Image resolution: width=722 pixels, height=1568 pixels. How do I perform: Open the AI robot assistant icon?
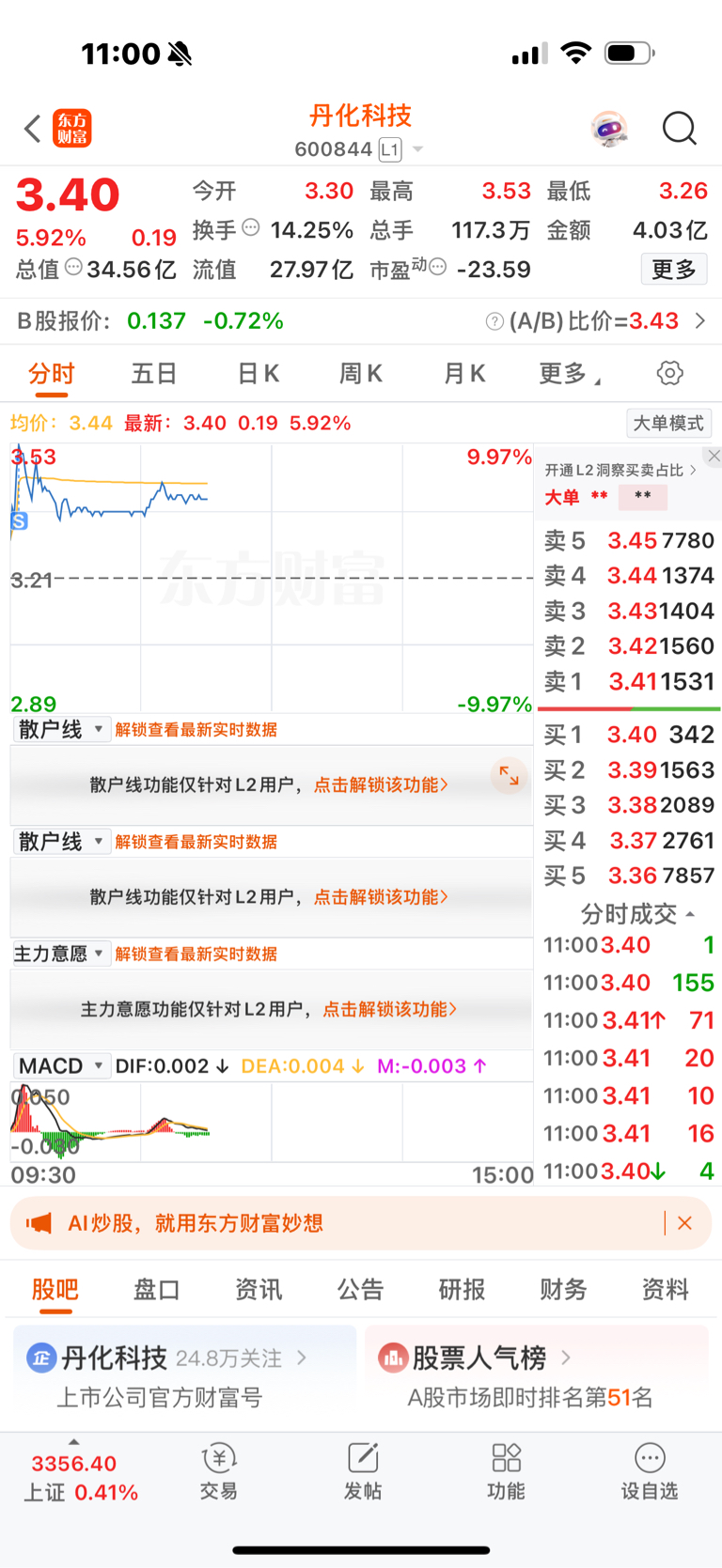[x=609, y=129]
